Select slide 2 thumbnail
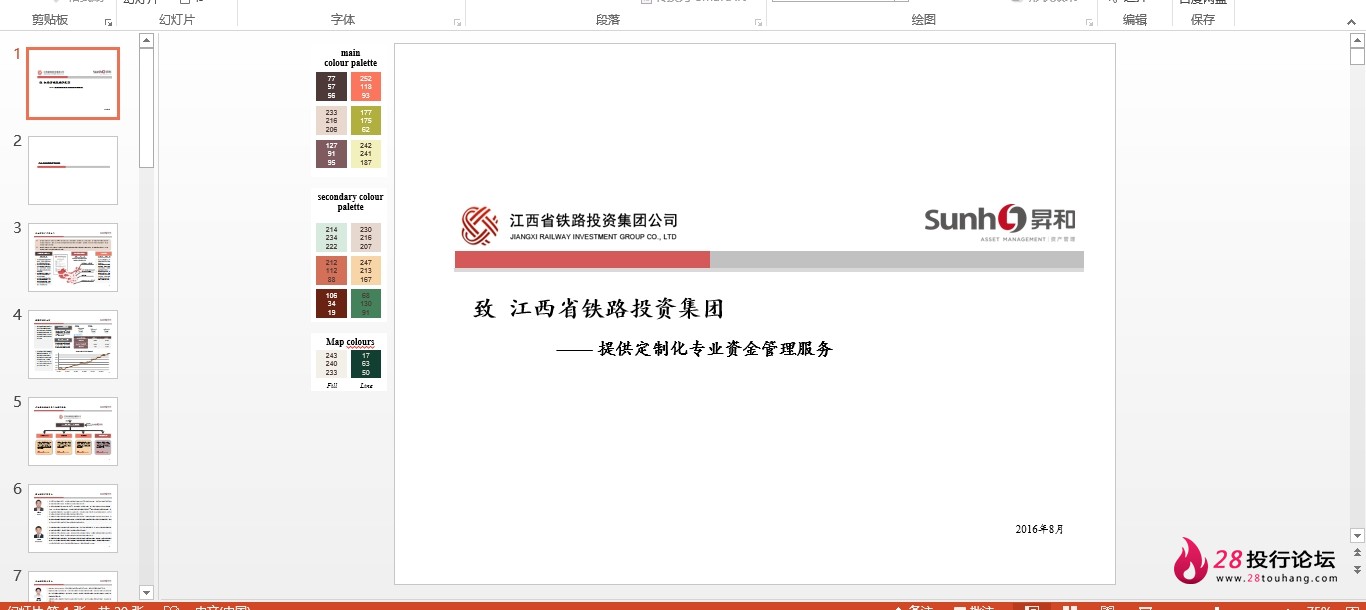The image size is (1366, 610). (x=73, y=170)
